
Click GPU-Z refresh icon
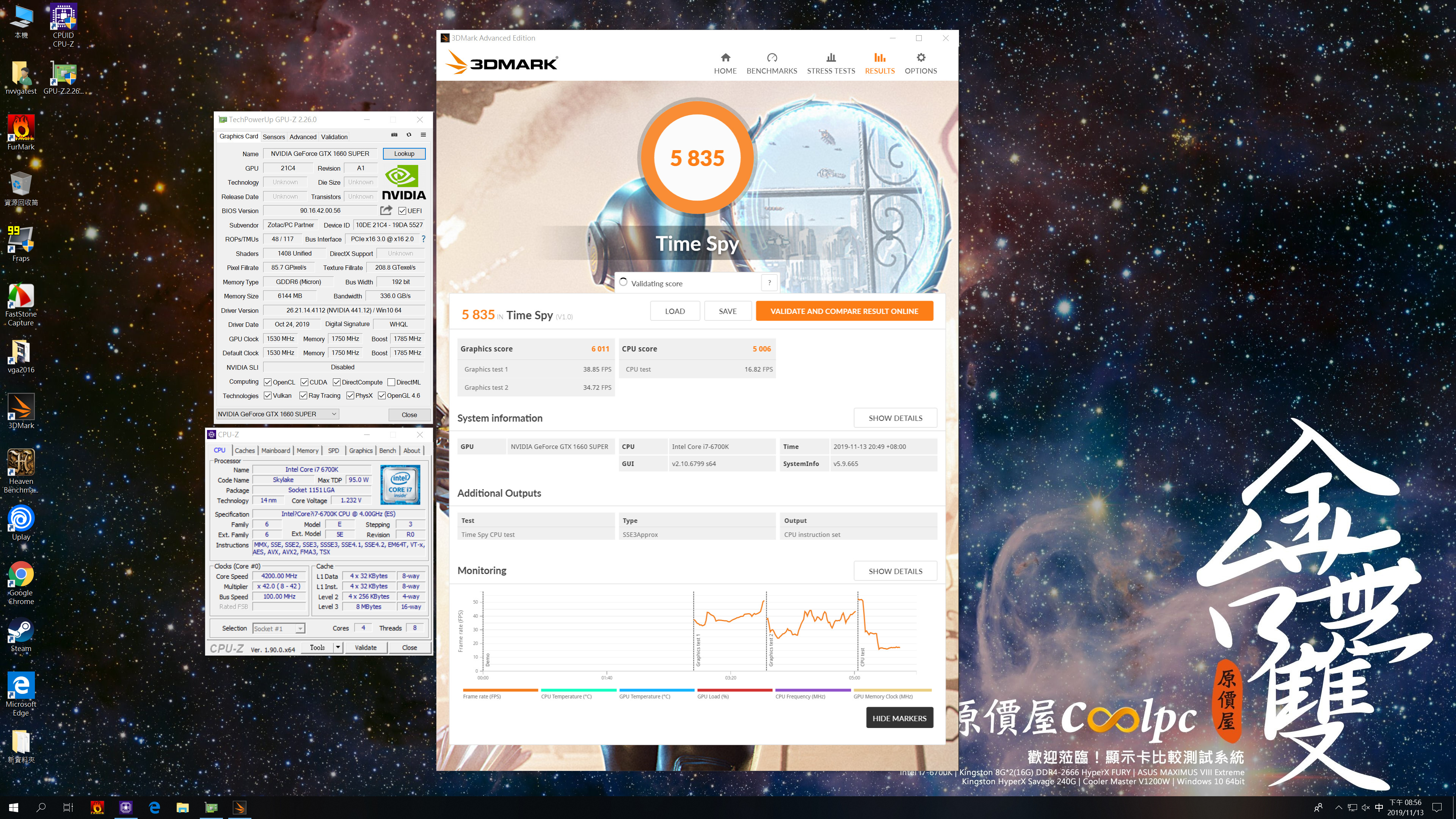click(409, 135)
